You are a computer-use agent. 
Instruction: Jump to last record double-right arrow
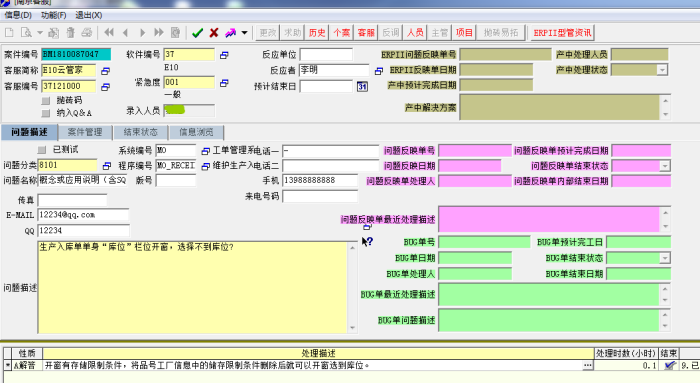pyautogui.click(x=159, y=33)
